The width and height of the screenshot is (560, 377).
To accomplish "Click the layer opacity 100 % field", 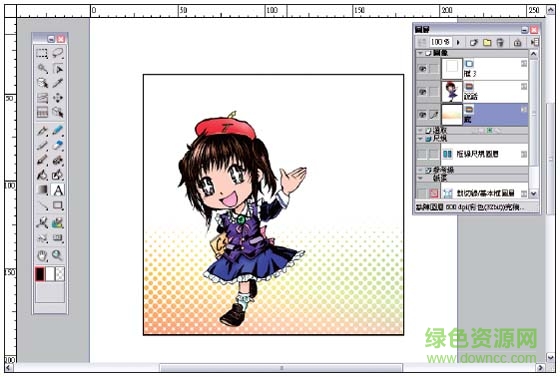I will (440, 42).
